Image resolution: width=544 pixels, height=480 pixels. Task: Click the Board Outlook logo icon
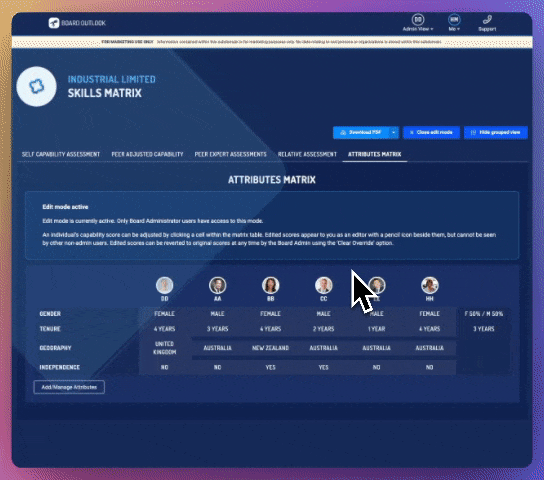coord(54,23)
